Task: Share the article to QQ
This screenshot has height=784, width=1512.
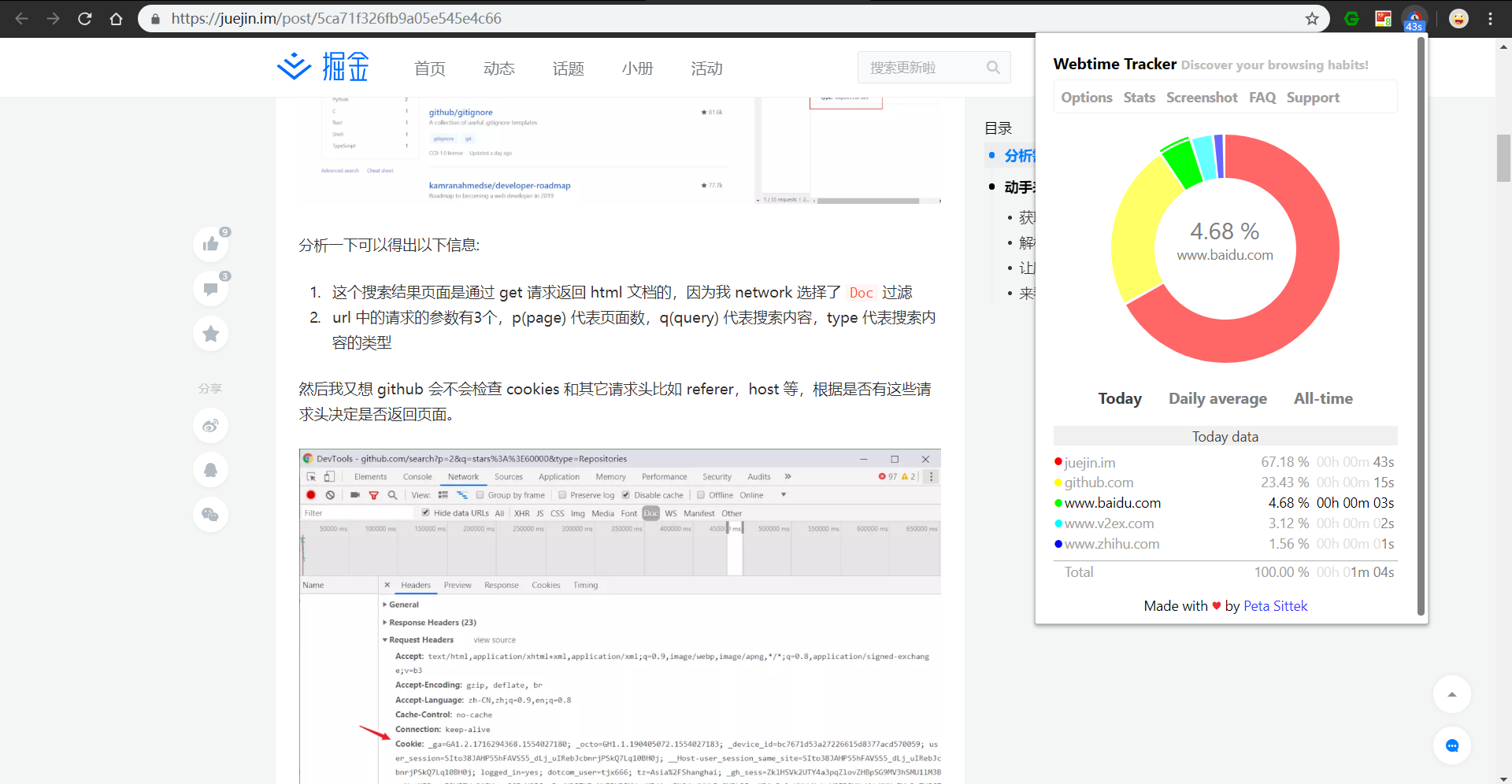Action: [x=211, y=470]
